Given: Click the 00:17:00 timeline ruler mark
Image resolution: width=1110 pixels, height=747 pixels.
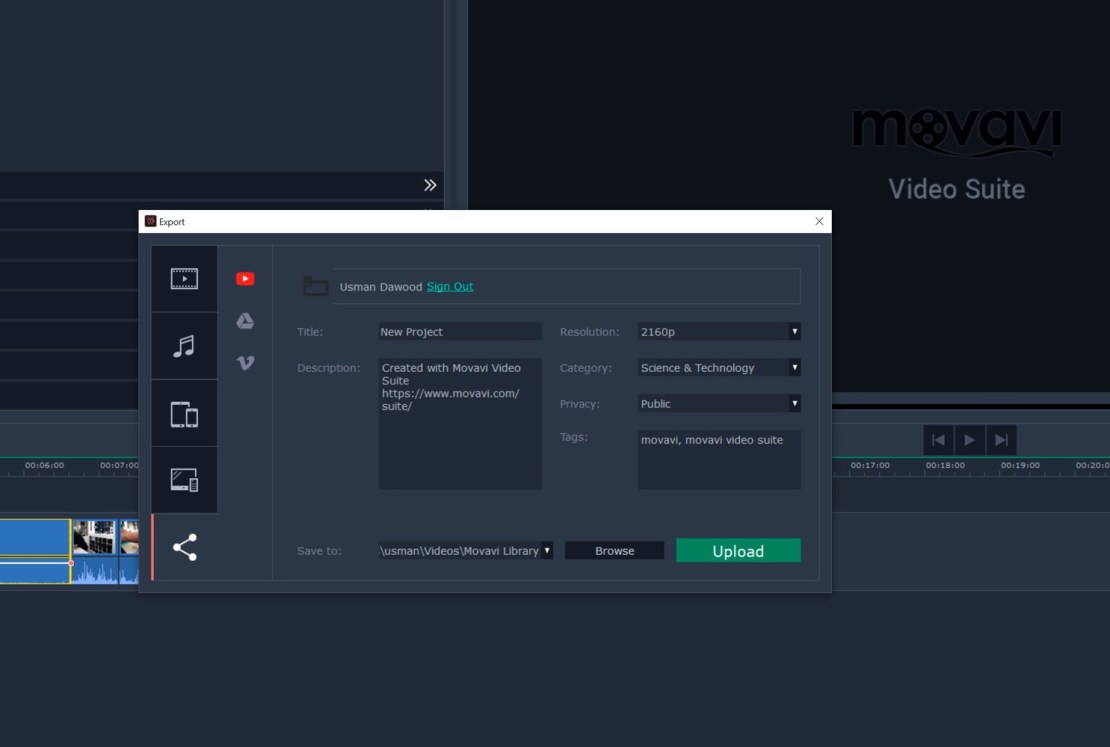Looking at the screenshot, I should pos(870,465).
